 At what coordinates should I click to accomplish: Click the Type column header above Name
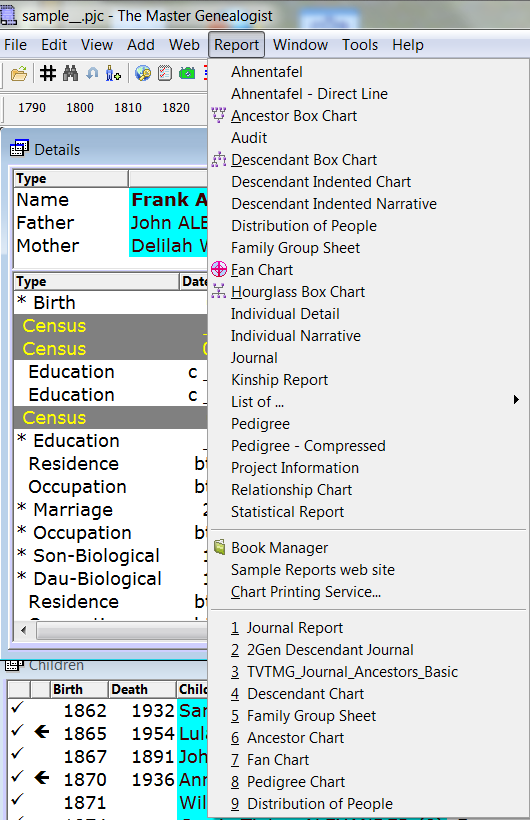(71, 178)
